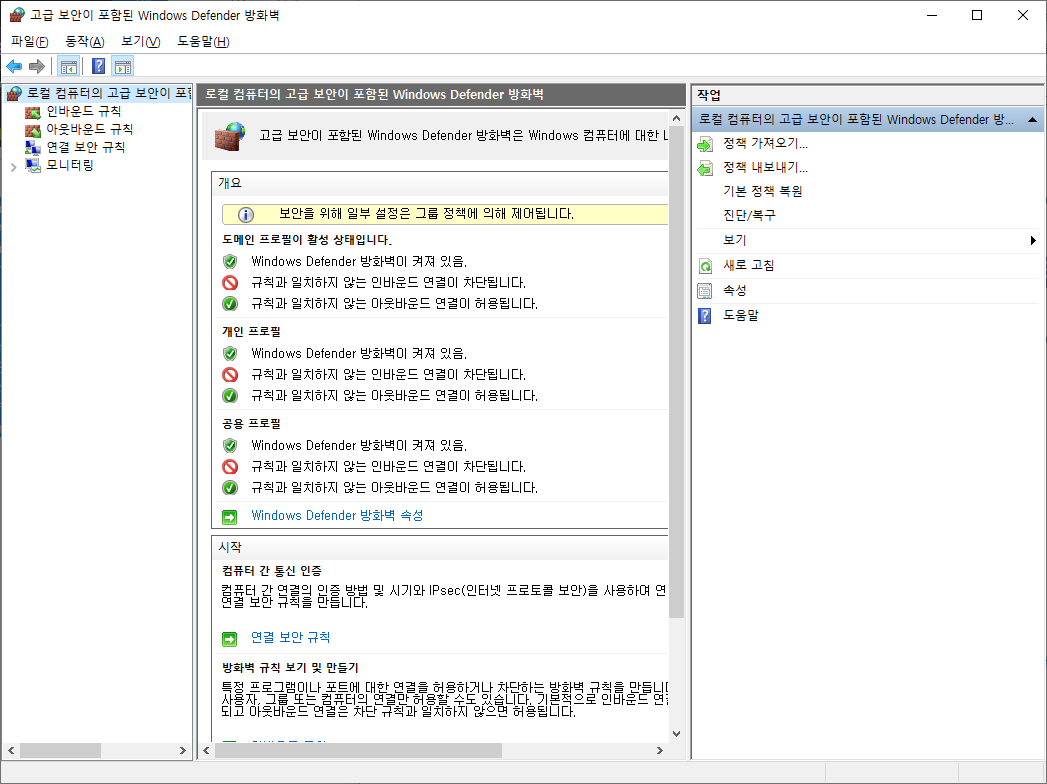Open the Windows Defender 방화벽 속성 link
The image size is (1047, 784).
[x=337, y=516]
